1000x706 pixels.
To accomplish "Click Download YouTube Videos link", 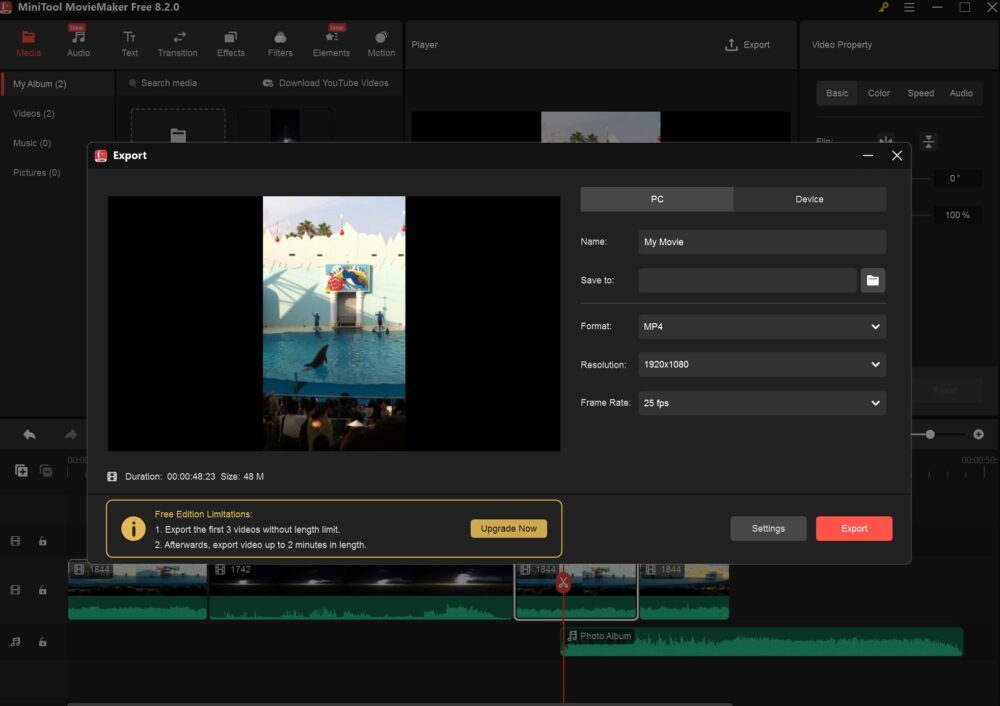I will point(326,83).
